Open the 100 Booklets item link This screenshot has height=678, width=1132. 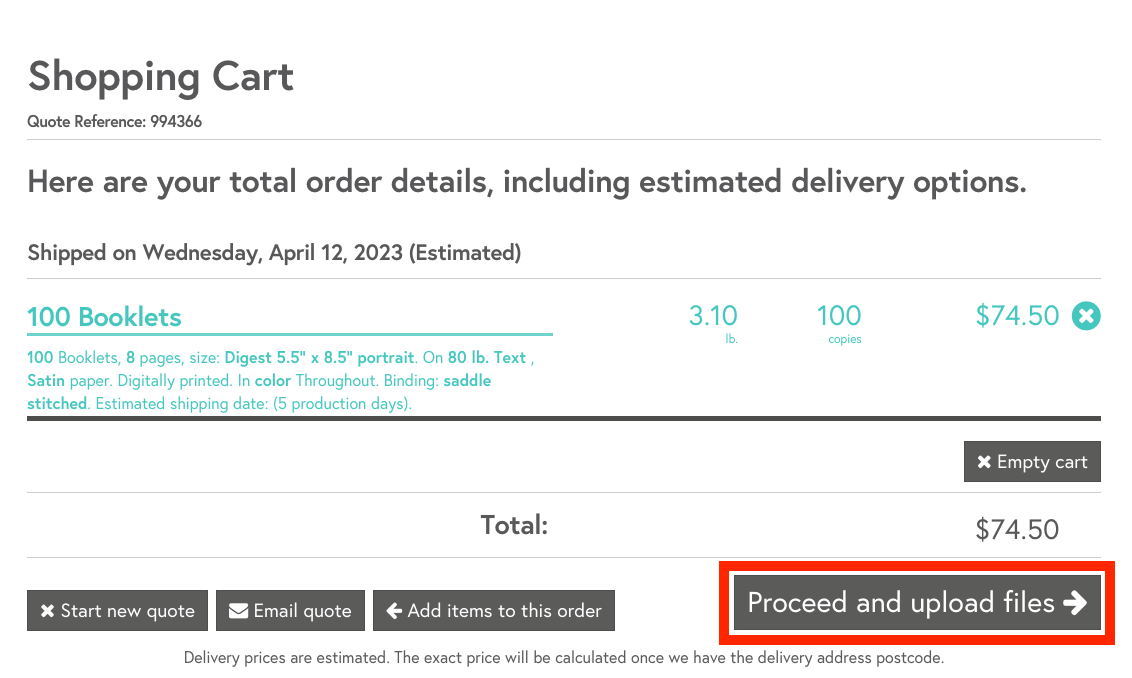(x=104, y=317)
